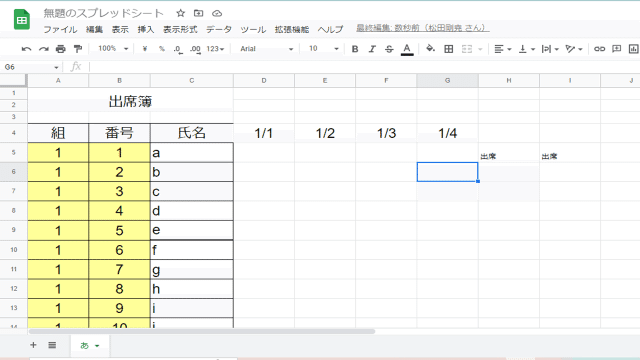Click the spreadsheet title 無題のスプレッドシート
640x360 pixels.
[x=103, y=13]
